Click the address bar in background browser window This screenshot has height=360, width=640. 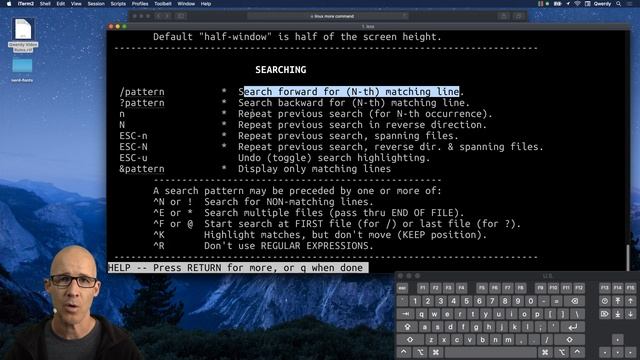[328, 16]
